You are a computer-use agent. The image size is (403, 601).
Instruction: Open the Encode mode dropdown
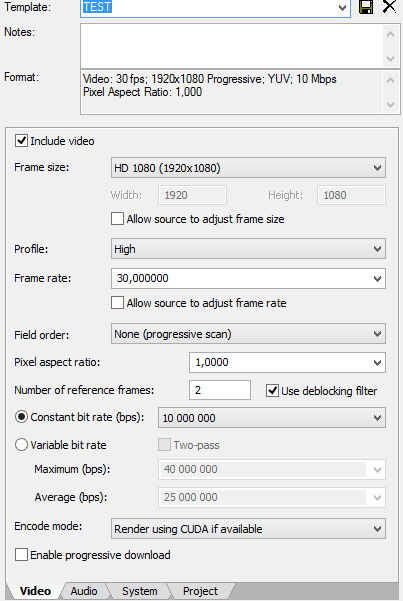[248, 529]
